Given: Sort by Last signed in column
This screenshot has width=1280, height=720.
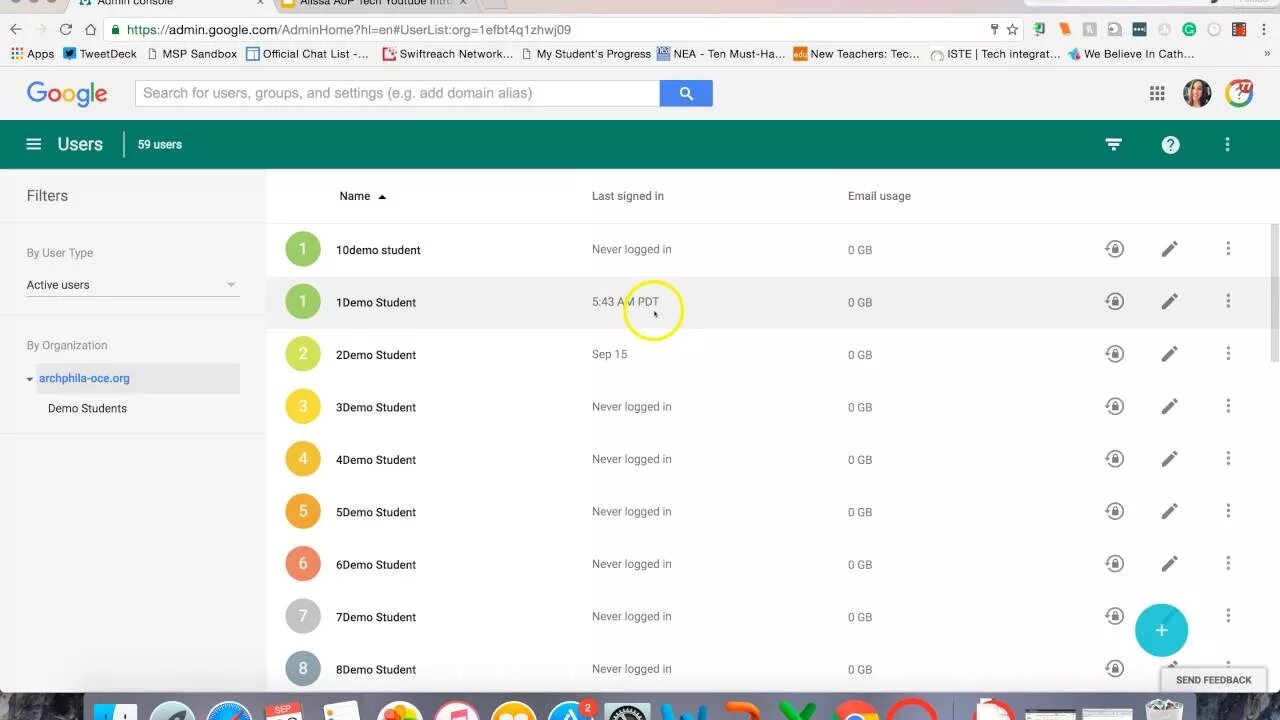Looking at the screenshot, I should 628,196.
